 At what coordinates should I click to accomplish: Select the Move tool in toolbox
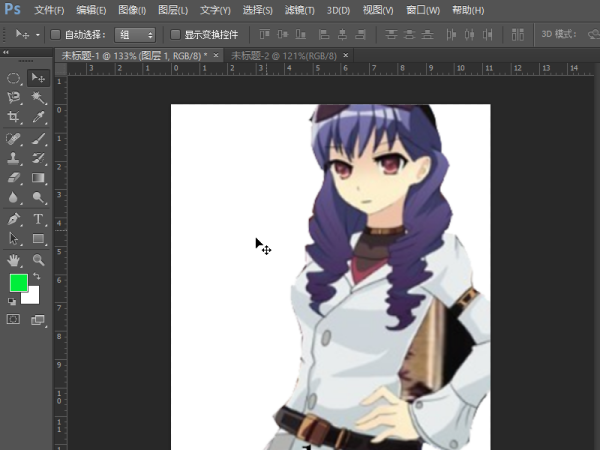pos(38,78)
